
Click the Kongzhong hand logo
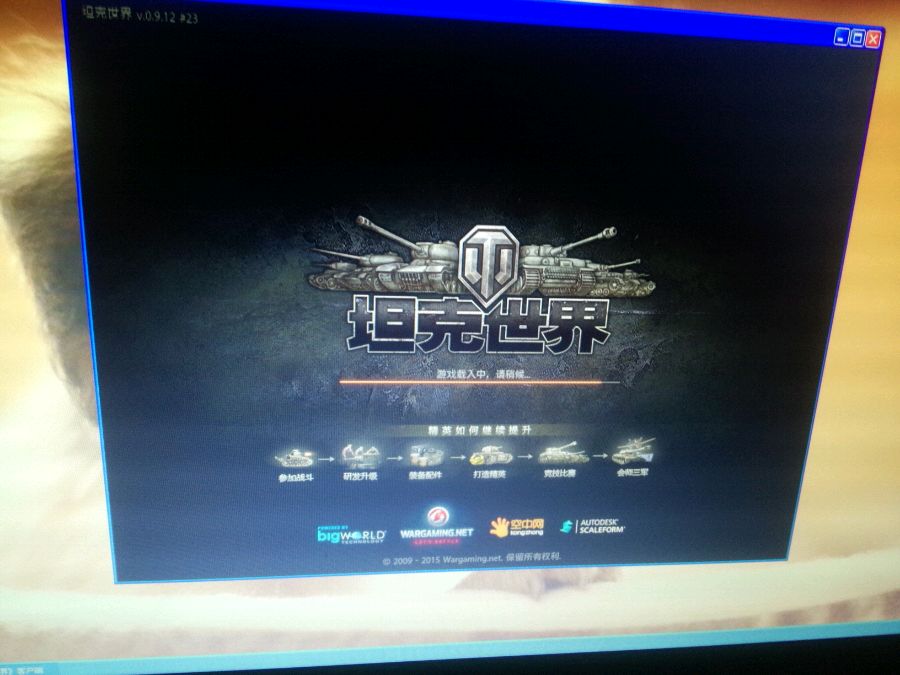click(x=516, y=527)
